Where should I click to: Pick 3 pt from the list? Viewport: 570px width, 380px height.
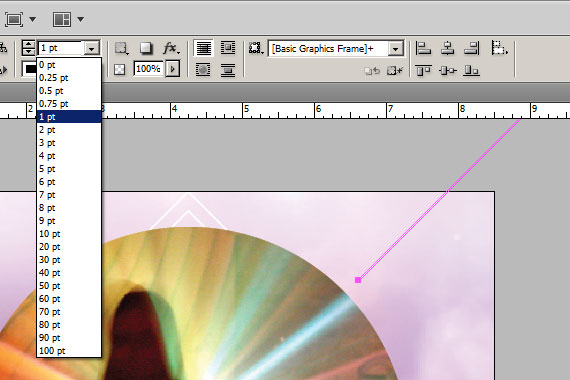coord(69,143)
